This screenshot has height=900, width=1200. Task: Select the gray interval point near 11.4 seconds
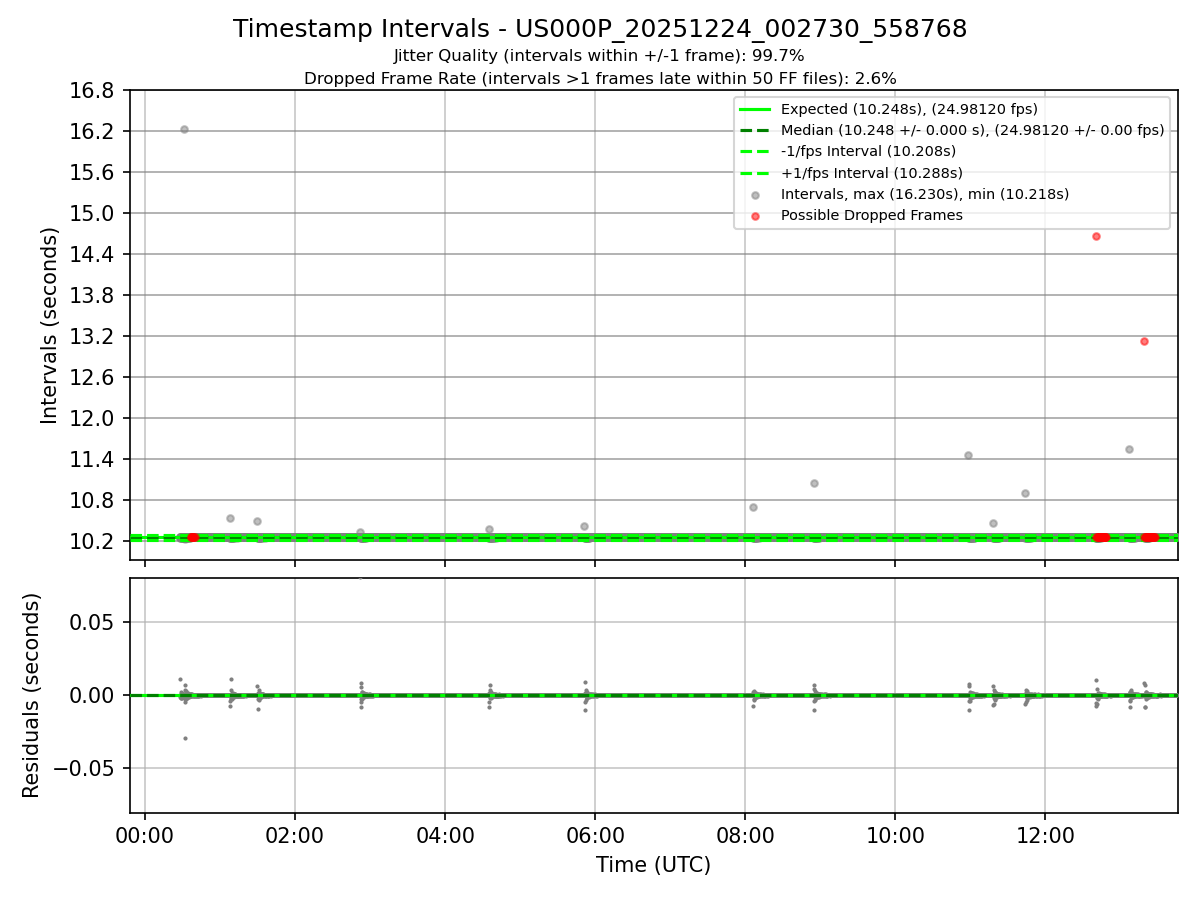(x=968, y=455)
